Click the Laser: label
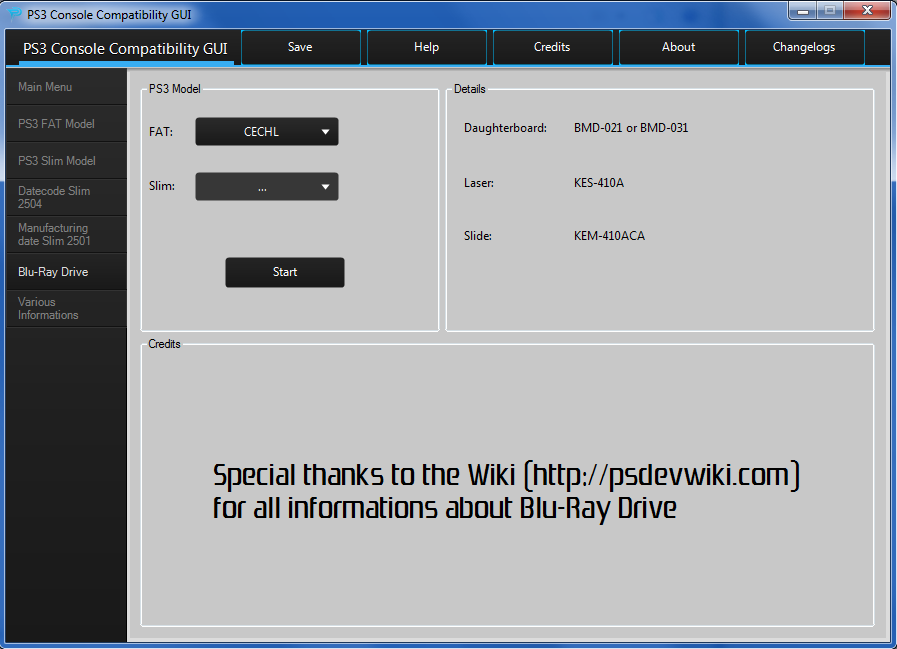The image size is (897, 649). (479, 183)
